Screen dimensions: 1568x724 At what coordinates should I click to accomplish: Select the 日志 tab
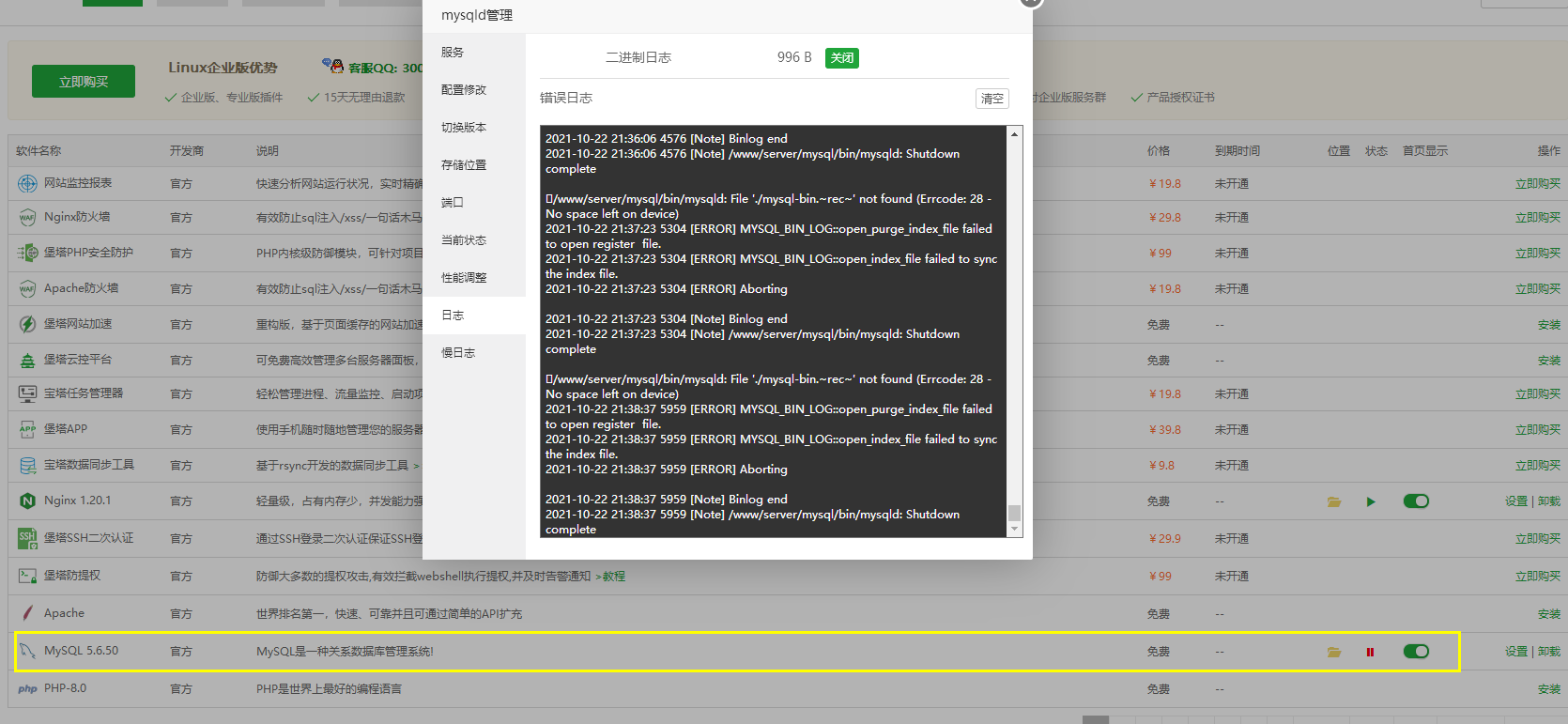point(474,316)
